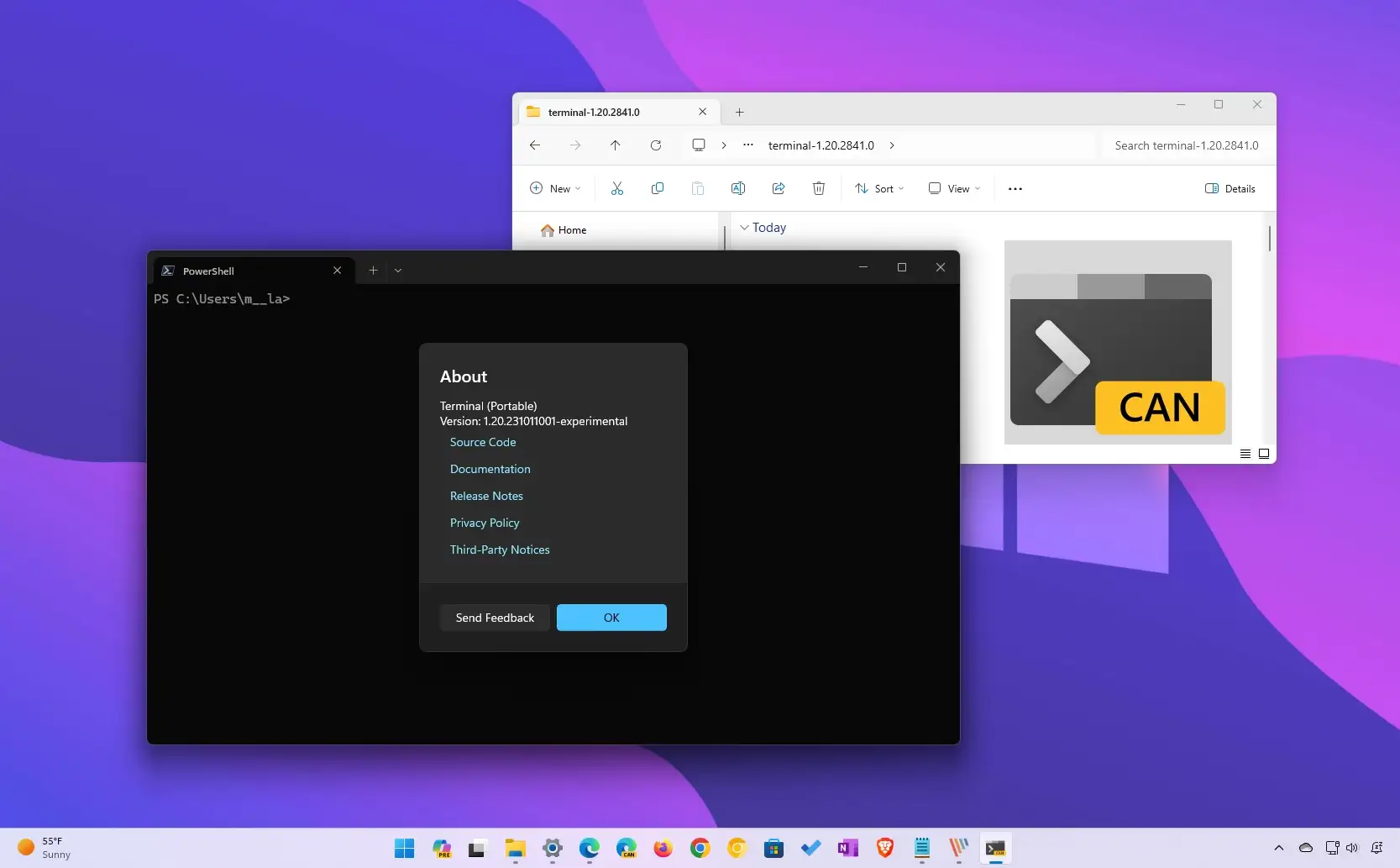
Task: Select the Cut icon in File Explorer toolbar
Action: (x=617, y=188)
